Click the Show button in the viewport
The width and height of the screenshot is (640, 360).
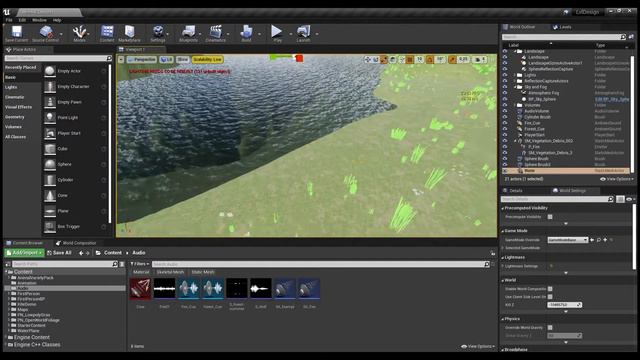[182, 60]
